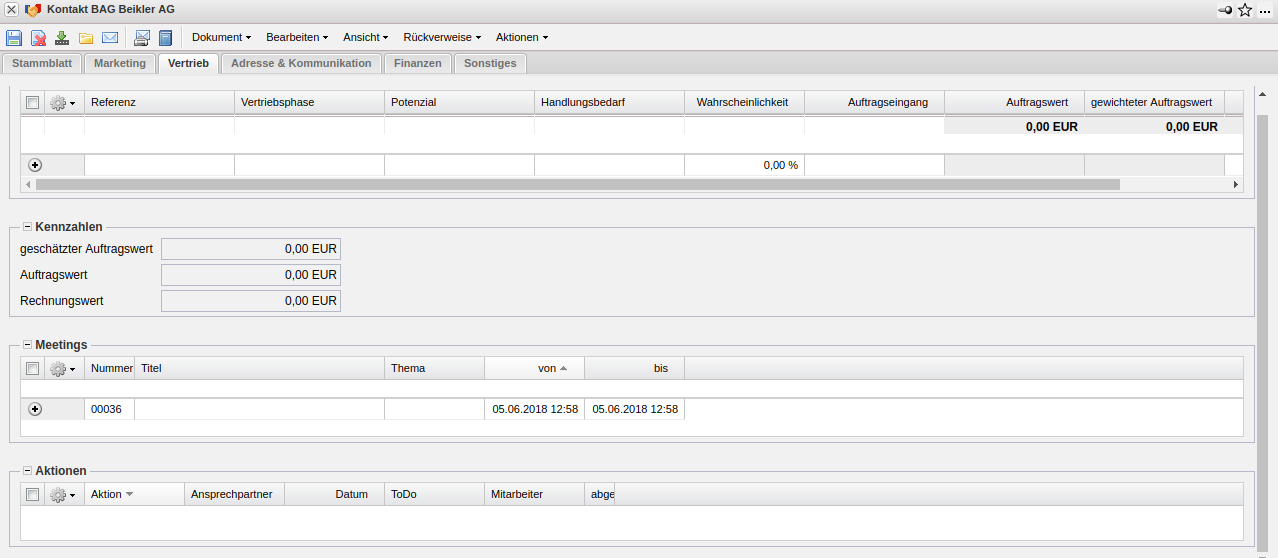Pin the window with the pushpin icon
Image resolution: width=1278 pixels, height=558 pixels.
click(x=1225, y=10)
